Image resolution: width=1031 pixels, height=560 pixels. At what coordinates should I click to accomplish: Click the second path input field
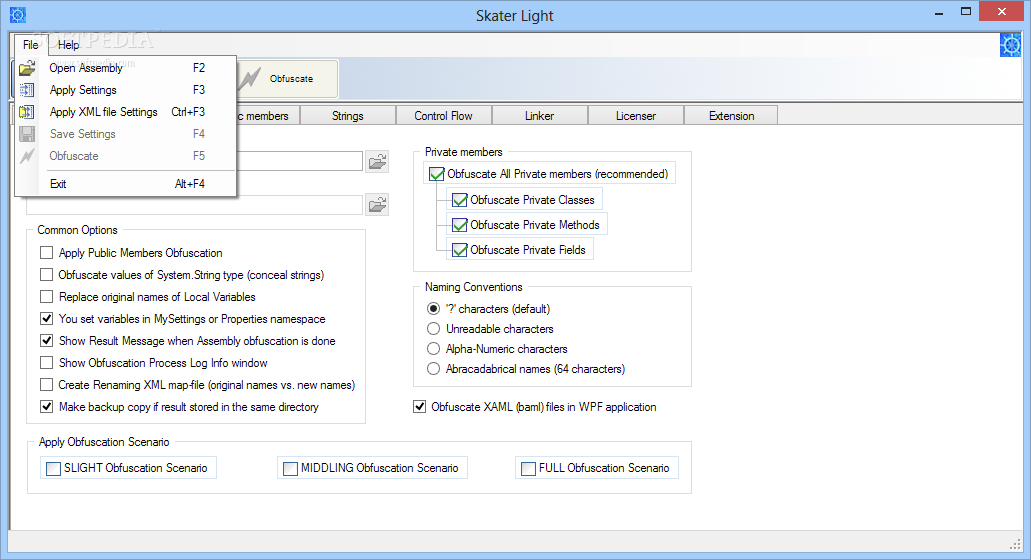click(x=195, y=204)
